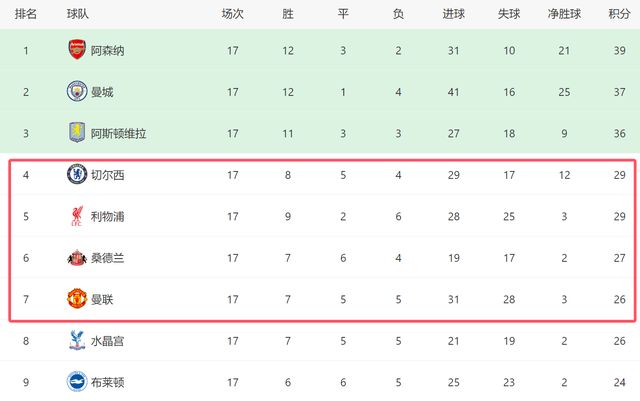Click the Aston Villa crest icon
Viewport: 640px width, 401px height.
coord(76,134)
